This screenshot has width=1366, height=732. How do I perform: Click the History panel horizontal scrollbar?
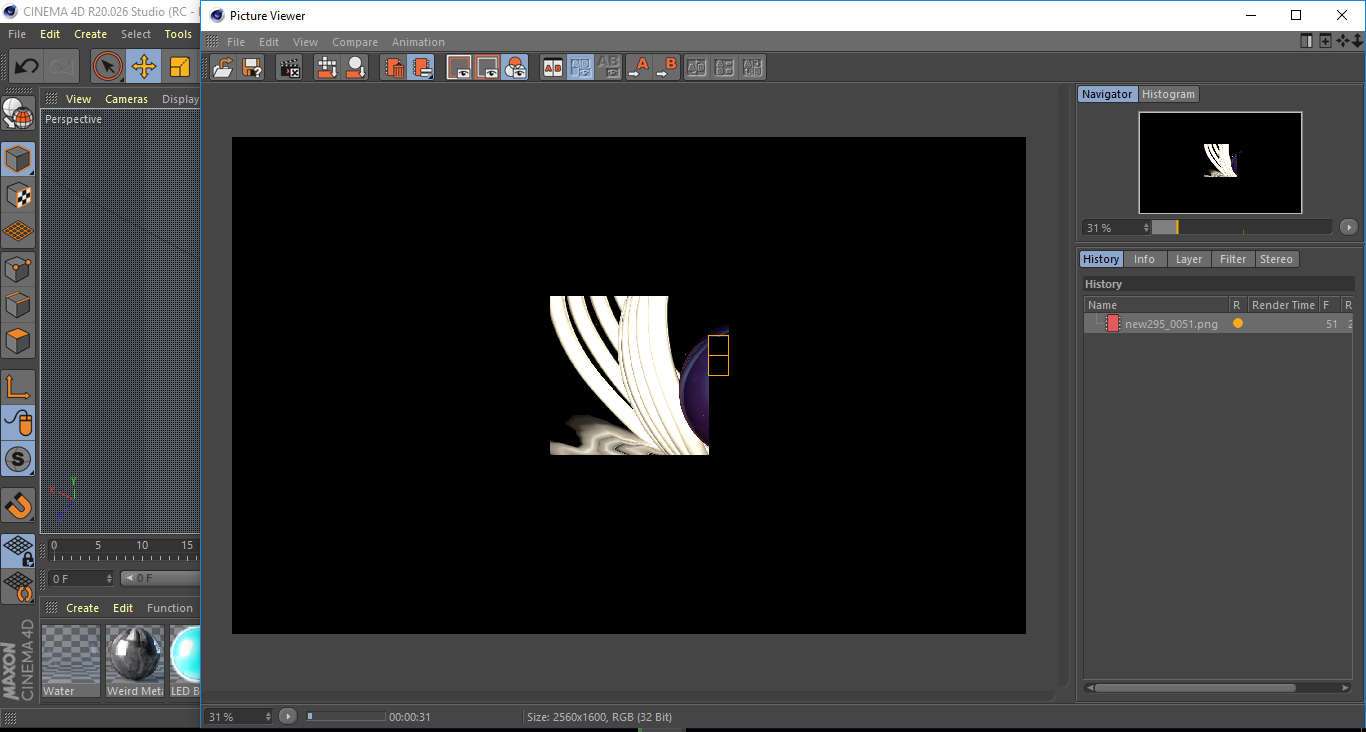(x=1196, y=688)
